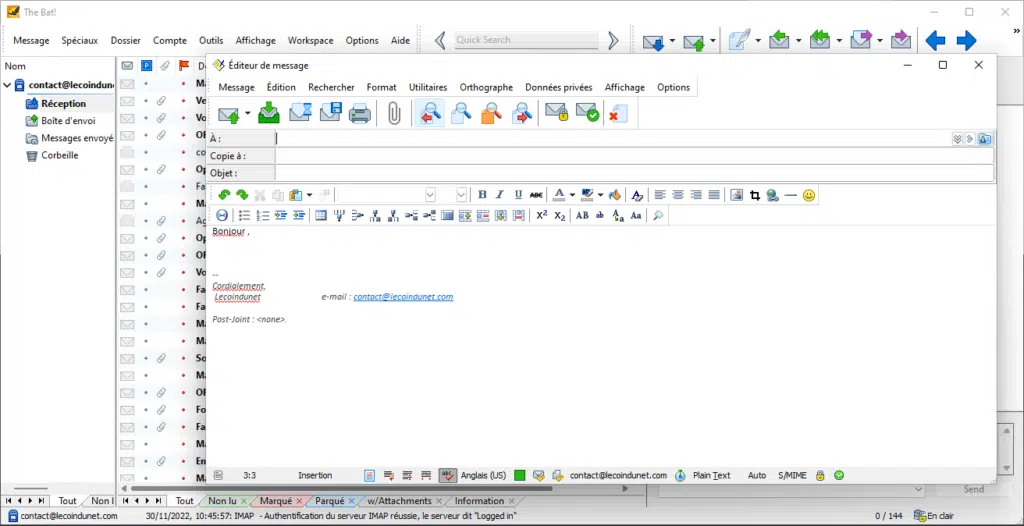Image resolution: width=1024 pixels, height=526 pixels.
Task: Click the envelope with green checkmark icon
Action: click(587, 113)
